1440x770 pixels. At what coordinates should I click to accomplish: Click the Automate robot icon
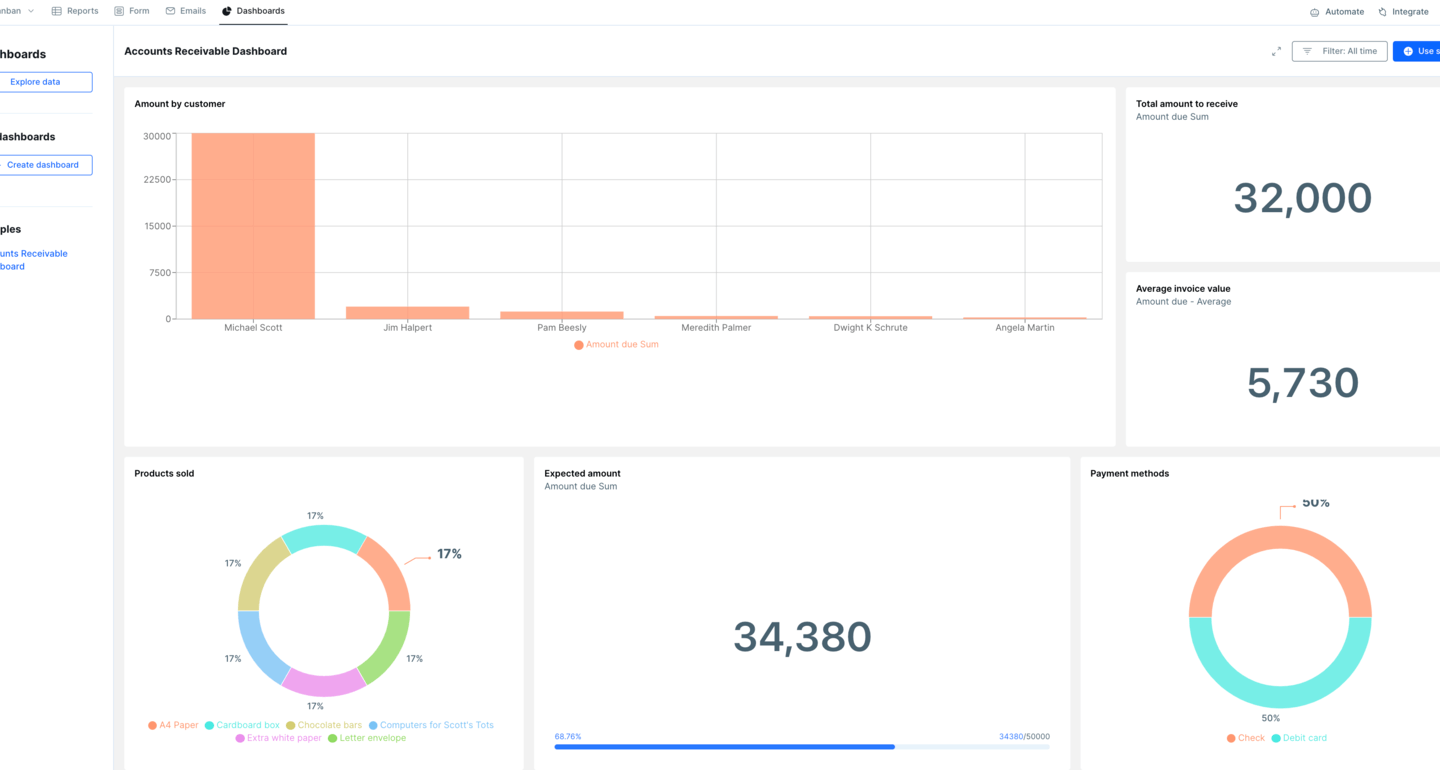point(1314,12)
